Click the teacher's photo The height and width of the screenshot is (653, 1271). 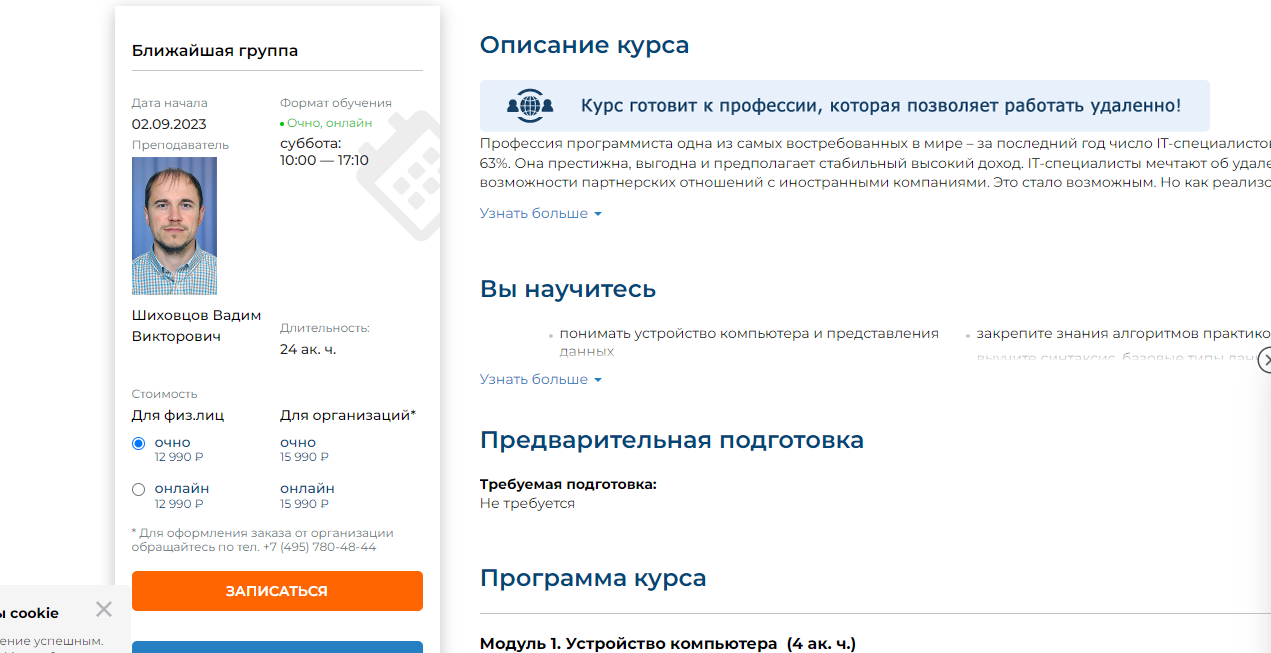pyautogui.click(x=174, y=226)
